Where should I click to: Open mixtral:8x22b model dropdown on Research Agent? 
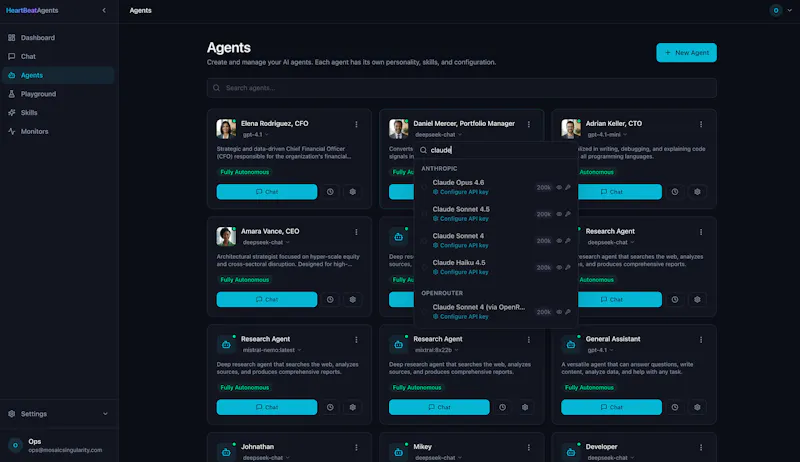437,350
